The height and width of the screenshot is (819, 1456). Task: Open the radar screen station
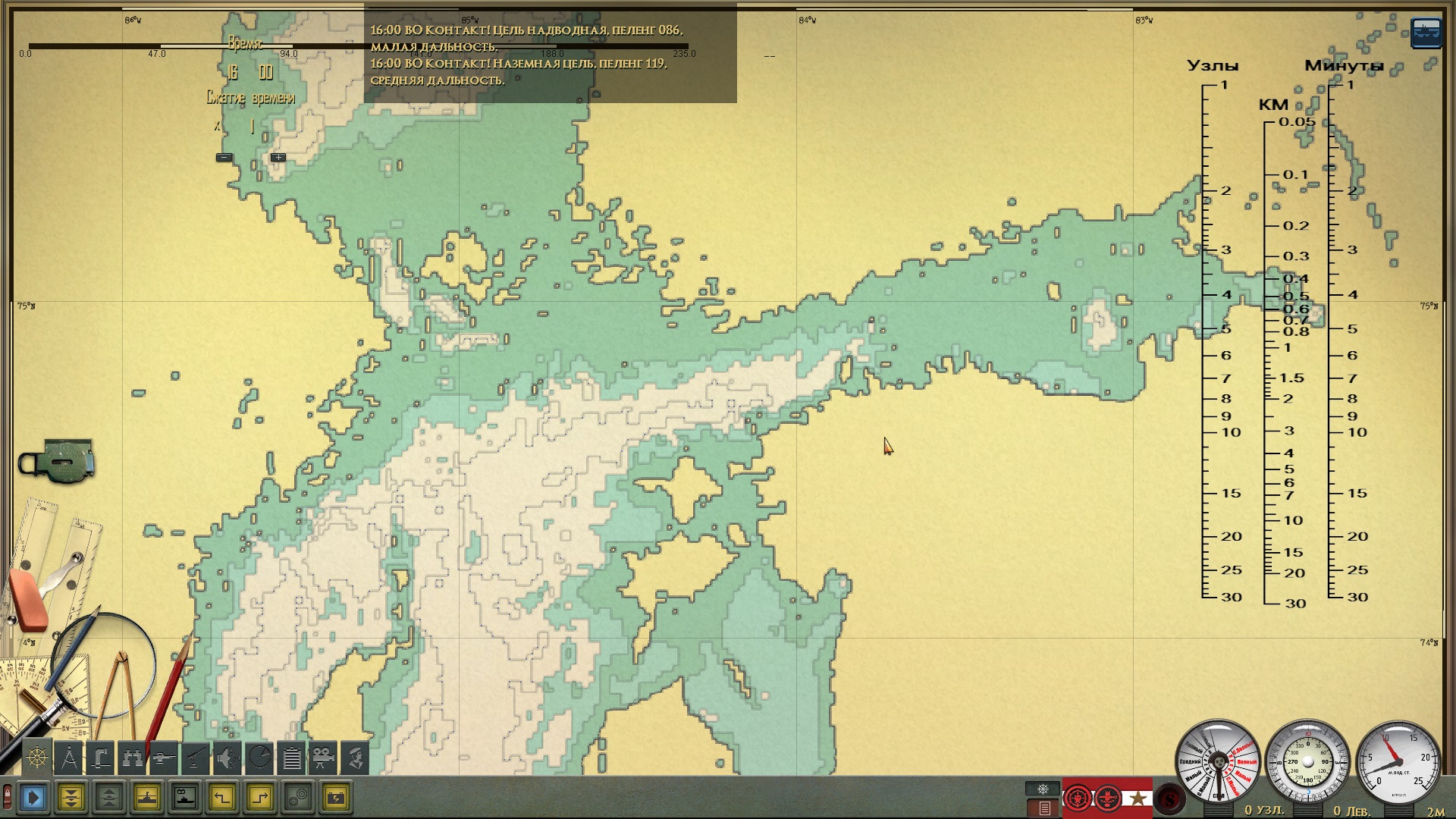click(260, 758)
